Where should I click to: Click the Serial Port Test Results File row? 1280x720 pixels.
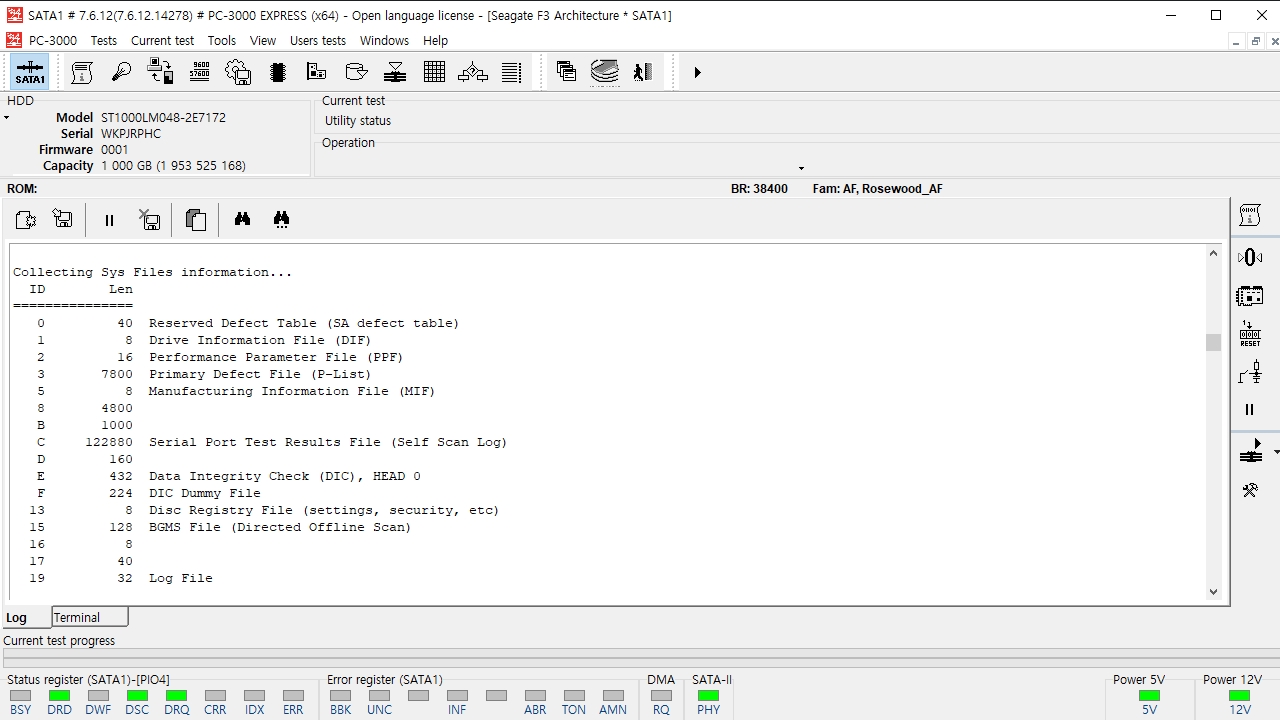pyautogui.click(x=260, y=442)
